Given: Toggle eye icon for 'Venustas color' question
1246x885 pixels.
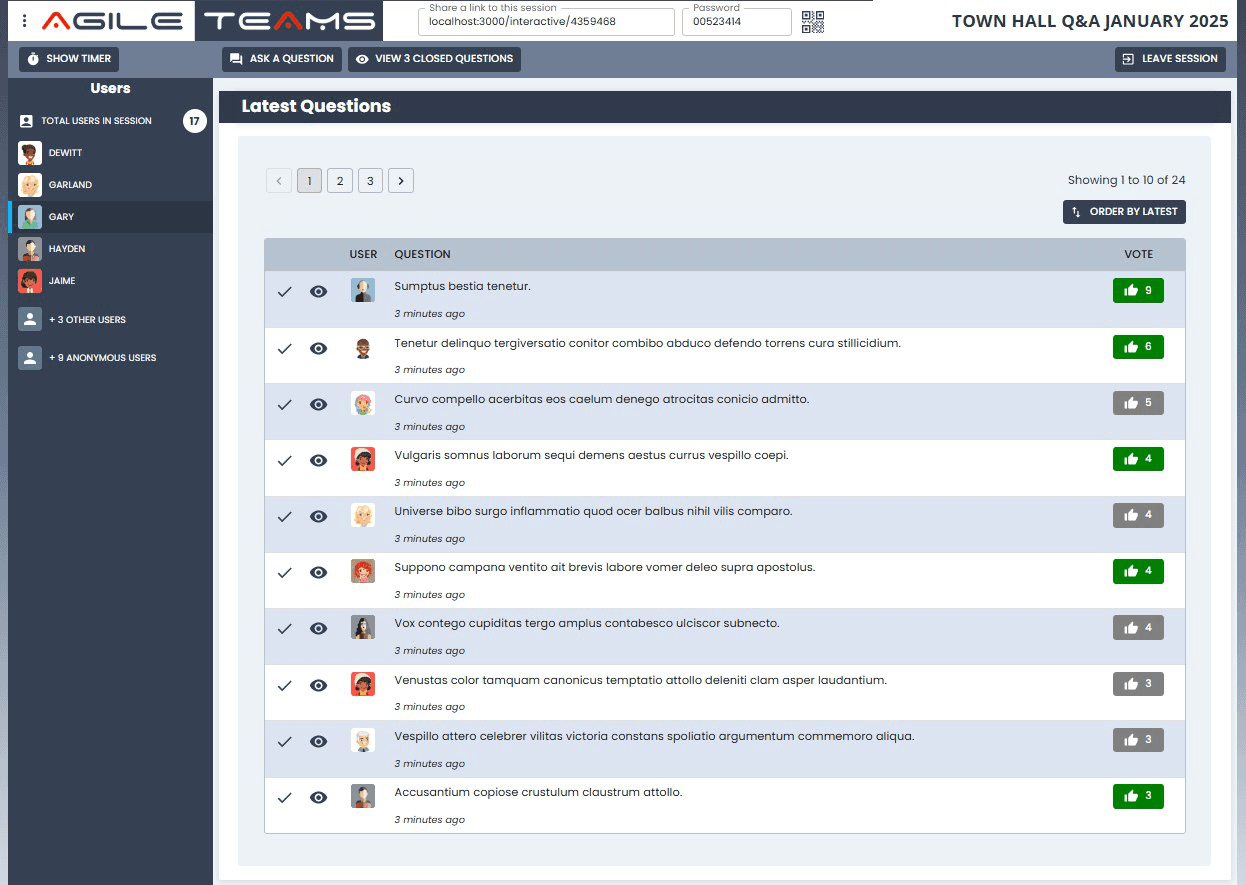Looking at the screenshot, I should pos(319,685).
